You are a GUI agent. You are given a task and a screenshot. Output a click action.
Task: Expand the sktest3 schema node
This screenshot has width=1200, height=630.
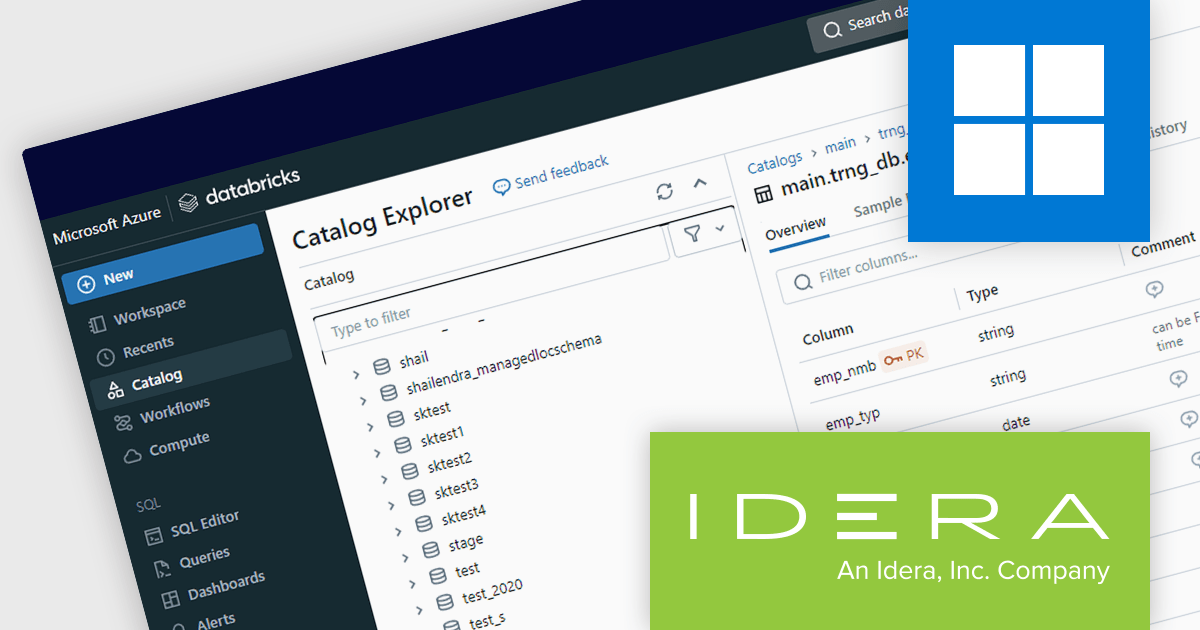(392, 505)
